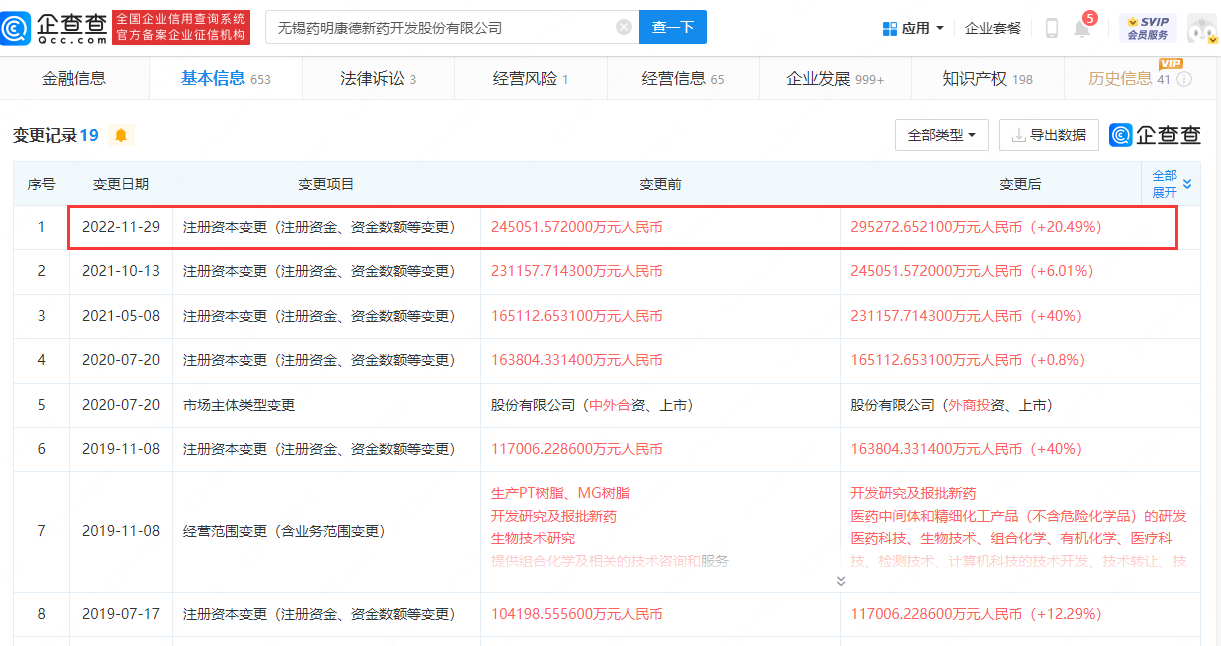Screen dimensions: 1221x646
Task: Click value 117006.228600万元人民币（+12.29%）
Action: [x=979, y=614]
